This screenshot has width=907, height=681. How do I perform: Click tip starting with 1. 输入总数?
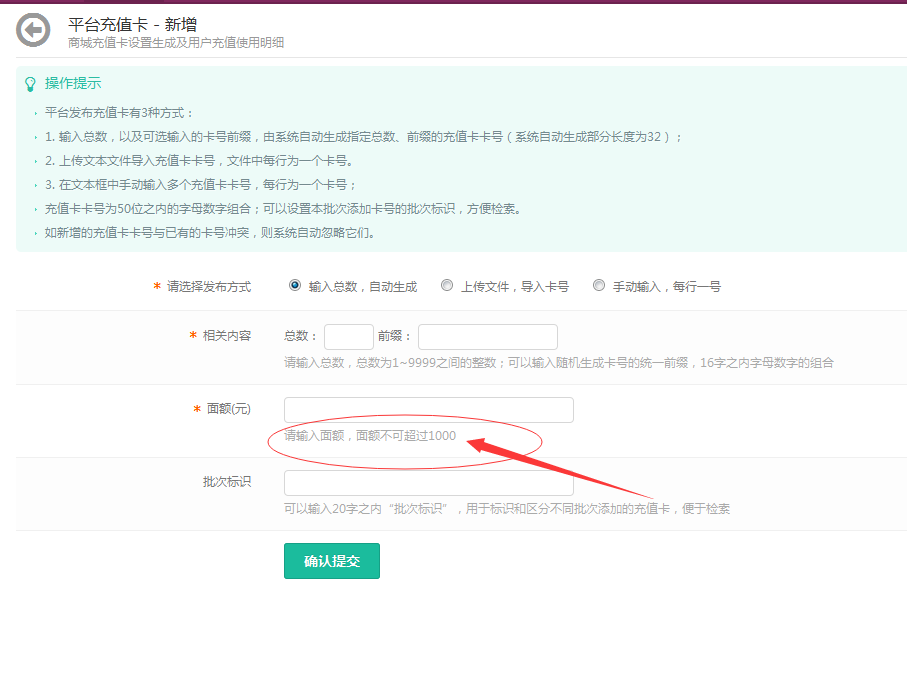[x=364, y=137]
